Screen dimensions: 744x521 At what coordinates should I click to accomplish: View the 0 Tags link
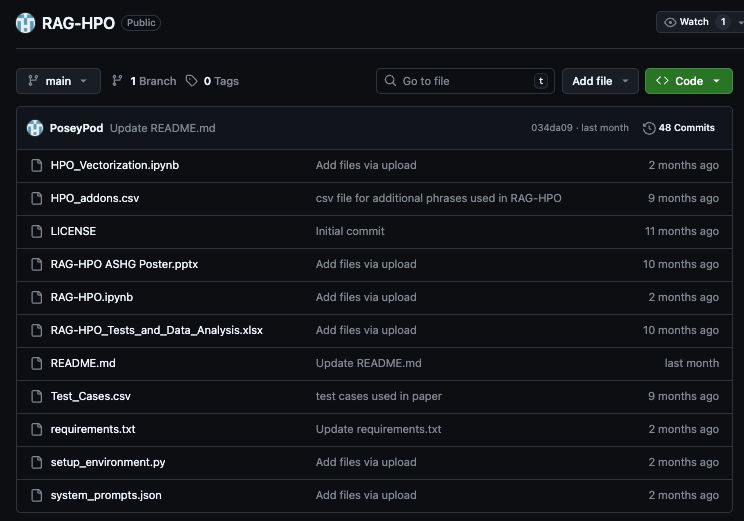tap(212, 81)
